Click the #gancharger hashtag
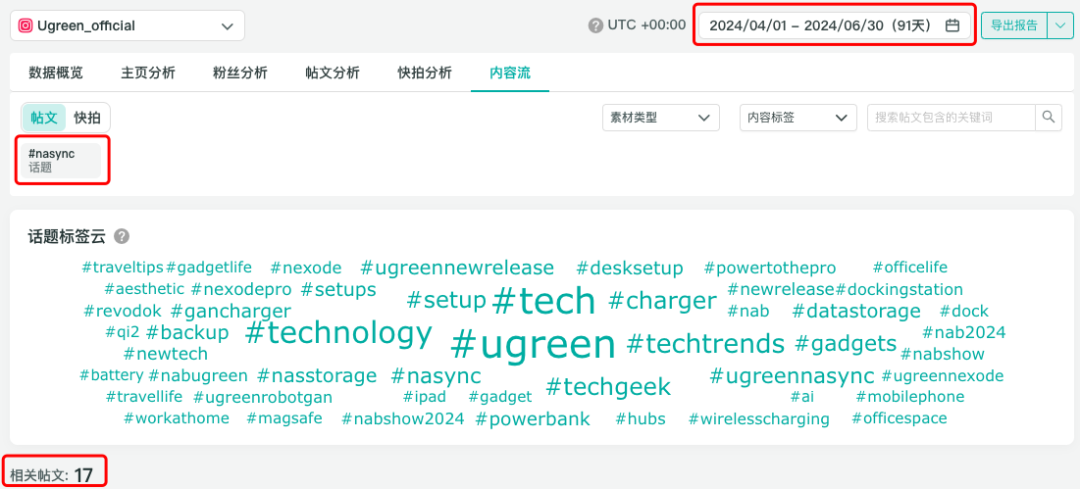This screenshot has height=489, width=1080. click(x=231, y=311)
